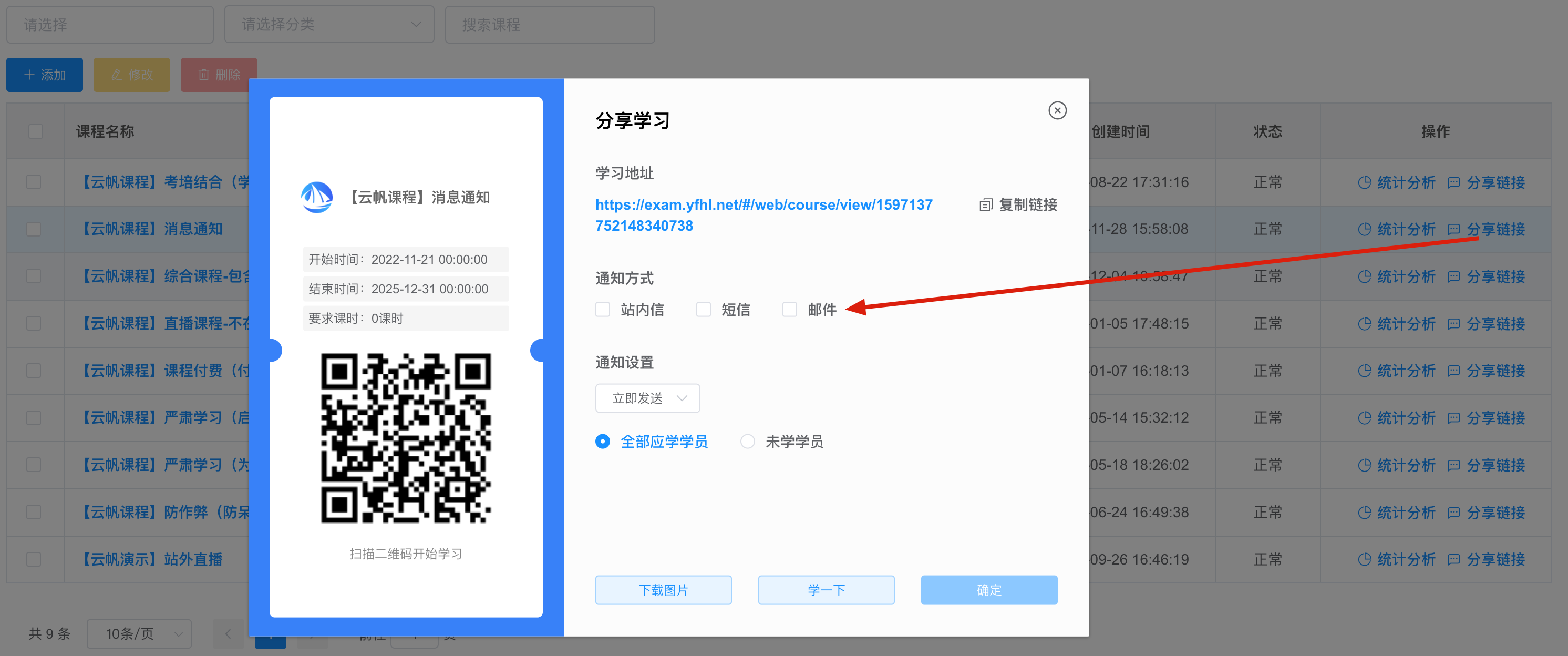Click 统计分析 icon in the 09-26 16:46:19 row
1568x656 pixels.
coord(1365,559)
